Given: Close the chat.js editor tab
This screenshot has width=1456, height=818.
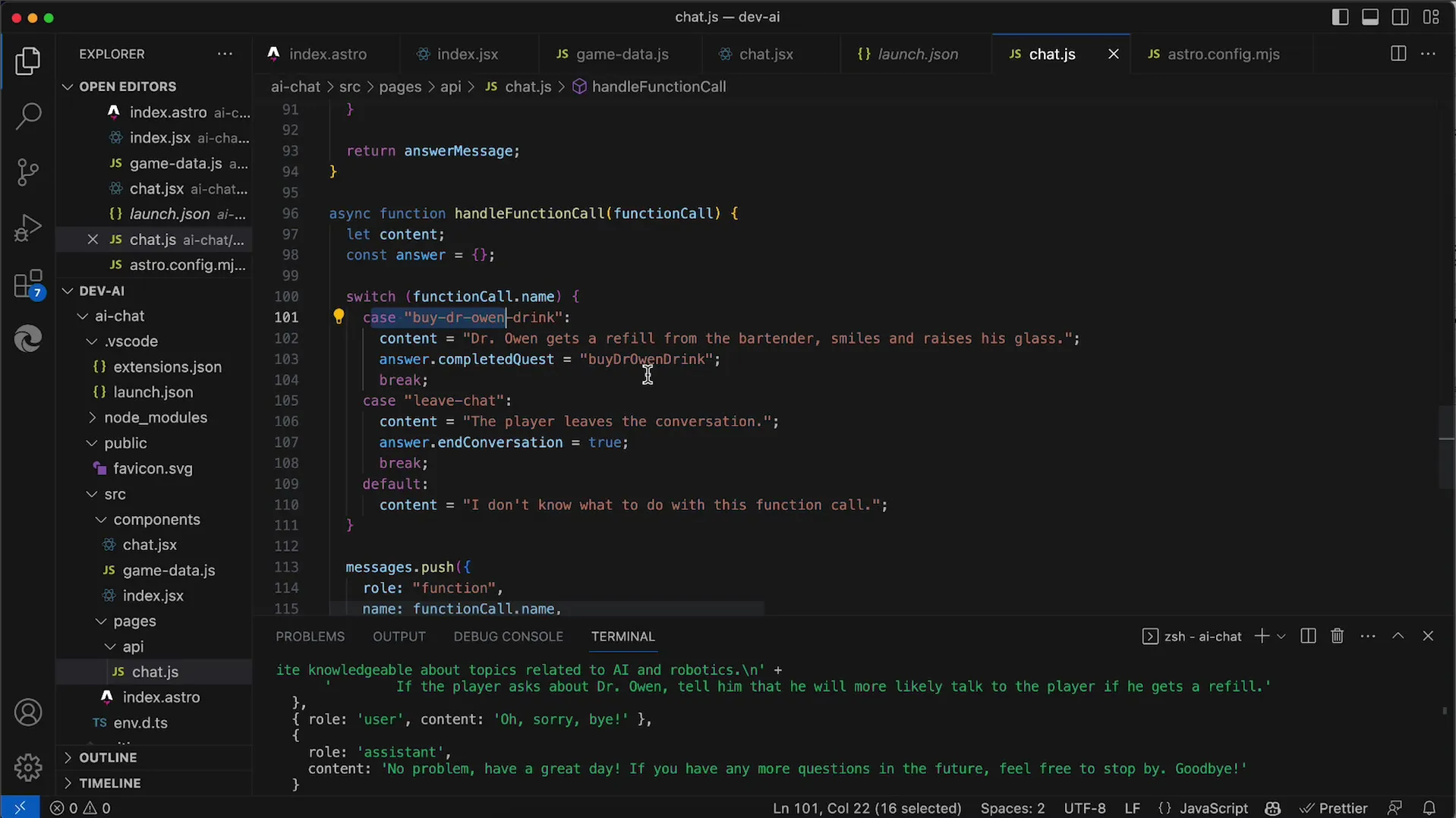Looking at the screenshot, I should click(x=1113, y=54).
